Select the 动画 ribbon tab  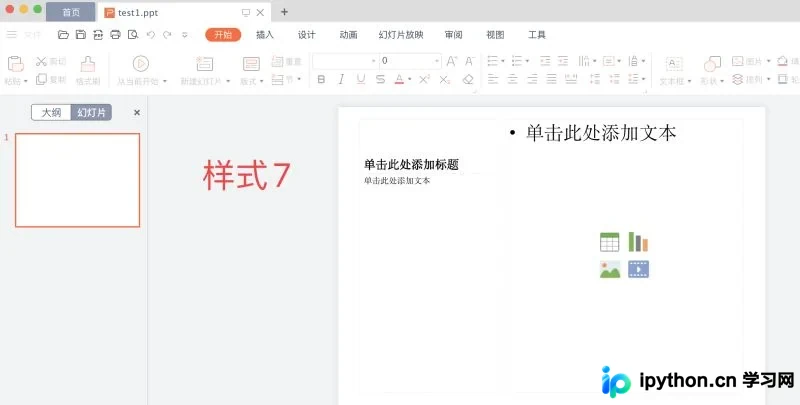coord(348,35)
